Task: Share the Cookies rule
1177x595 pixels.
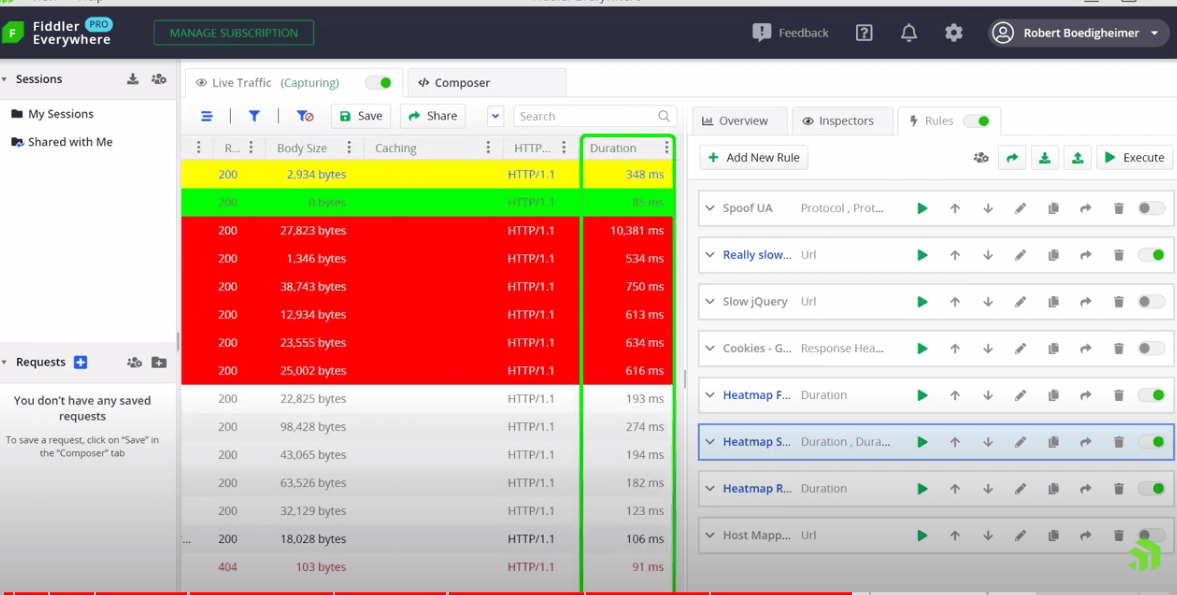Action: tap(1085, 348)
